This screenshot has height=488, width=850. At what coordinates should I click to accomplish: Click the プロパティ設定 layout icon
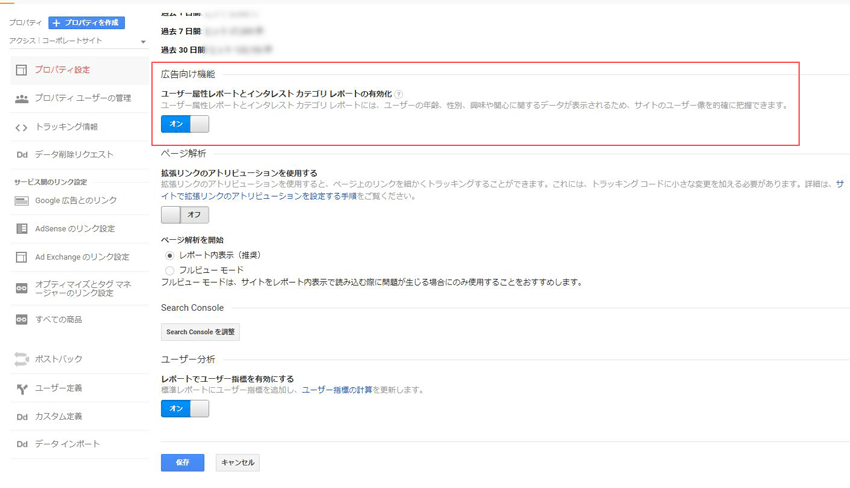point(21,70)
